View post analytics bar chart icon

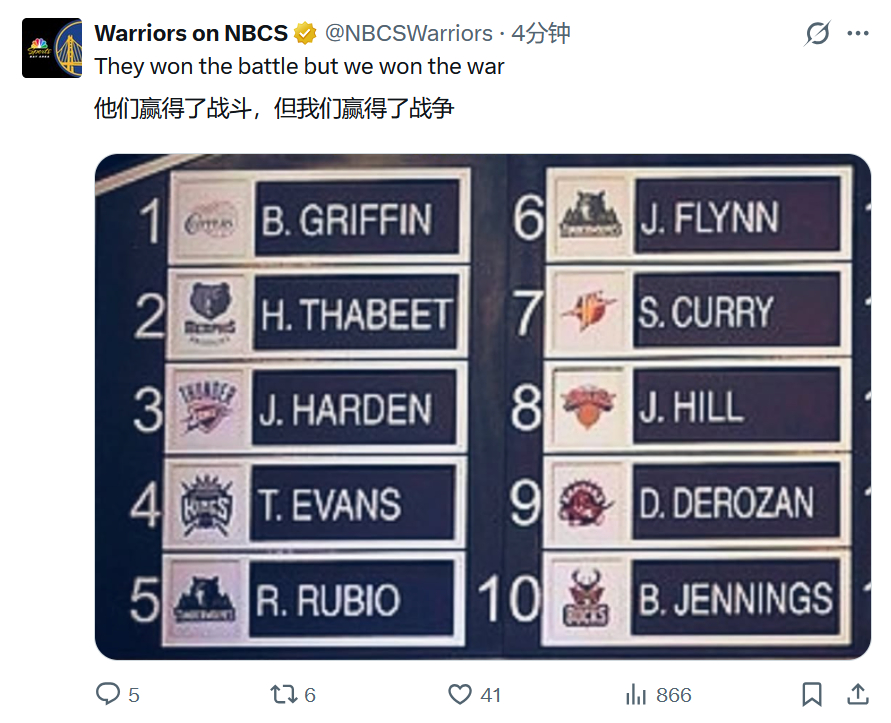pyautogui.click(x=636, y=694)
